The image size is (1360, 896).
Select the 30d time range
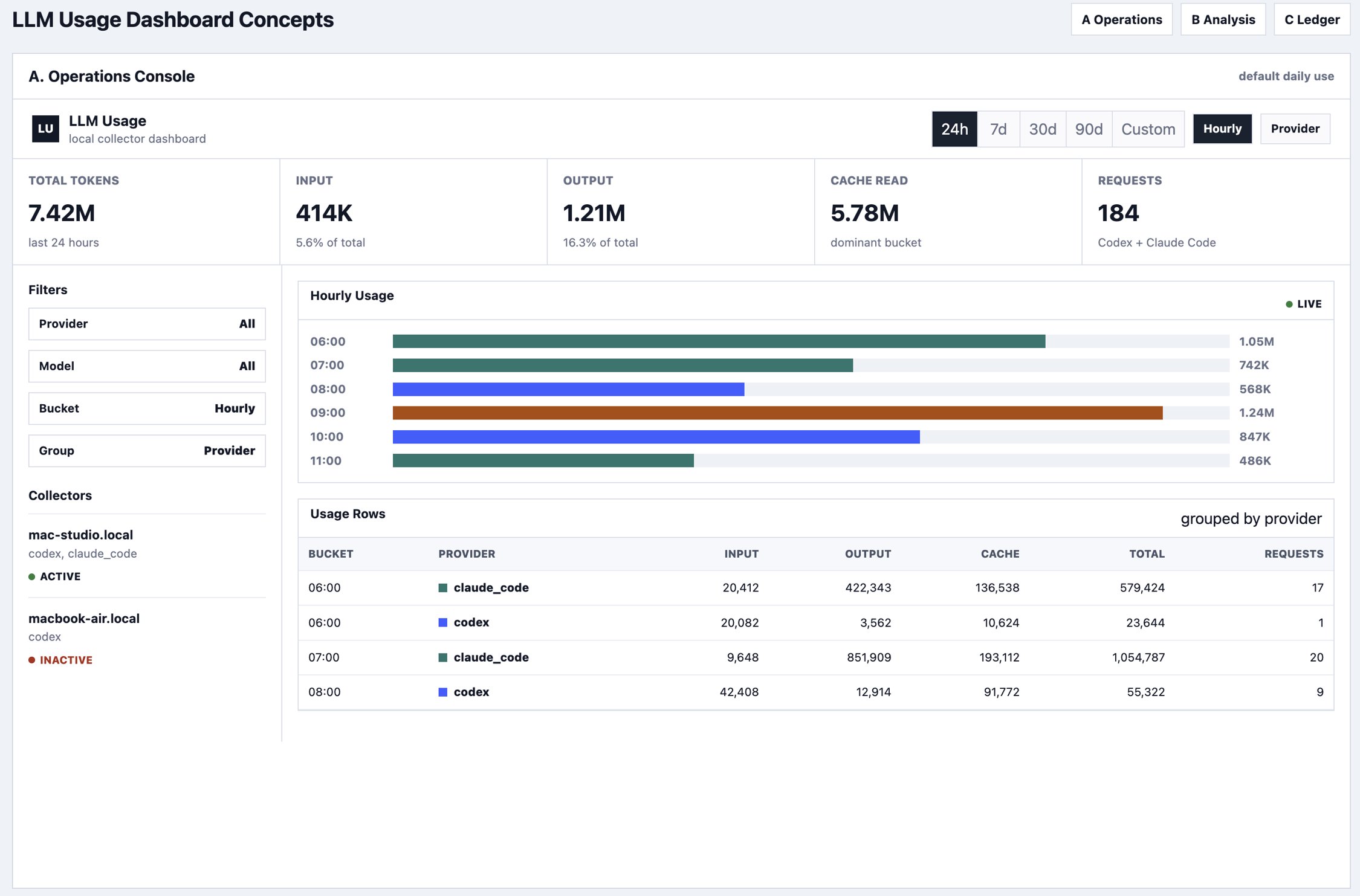click(x=1043, y=129)
